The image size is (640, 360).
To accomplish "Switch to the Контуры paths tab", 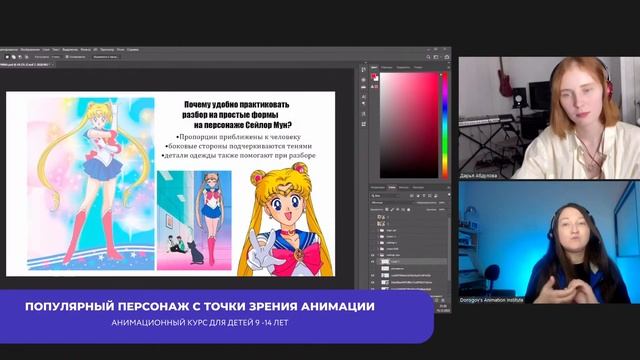I will [x=418, y=187].
